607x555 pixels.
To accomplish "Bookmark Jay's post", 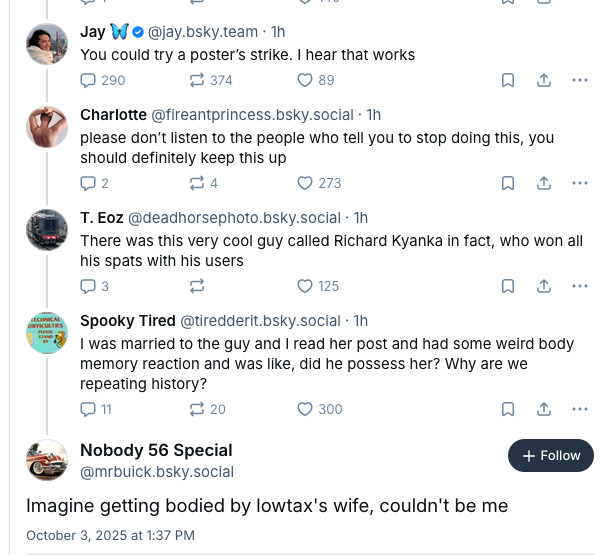I will coord(508,80).
